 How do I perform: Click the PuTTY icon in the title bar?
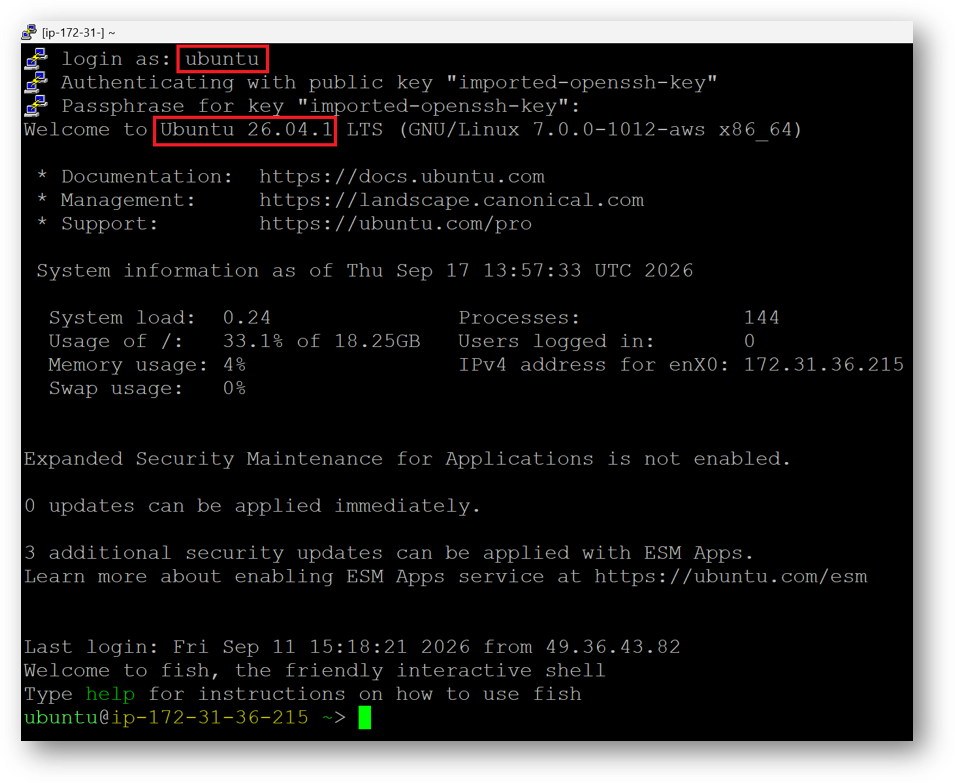29,32
